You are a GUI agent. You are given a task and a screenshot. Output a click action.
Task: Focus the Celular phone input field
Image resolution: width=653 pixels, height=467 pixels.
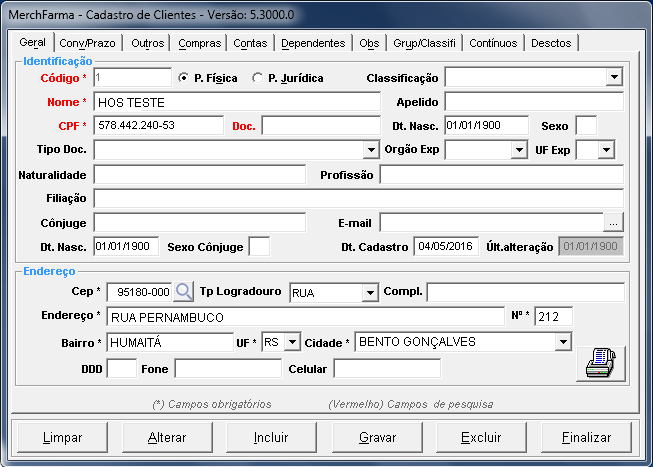click(386, 368)
